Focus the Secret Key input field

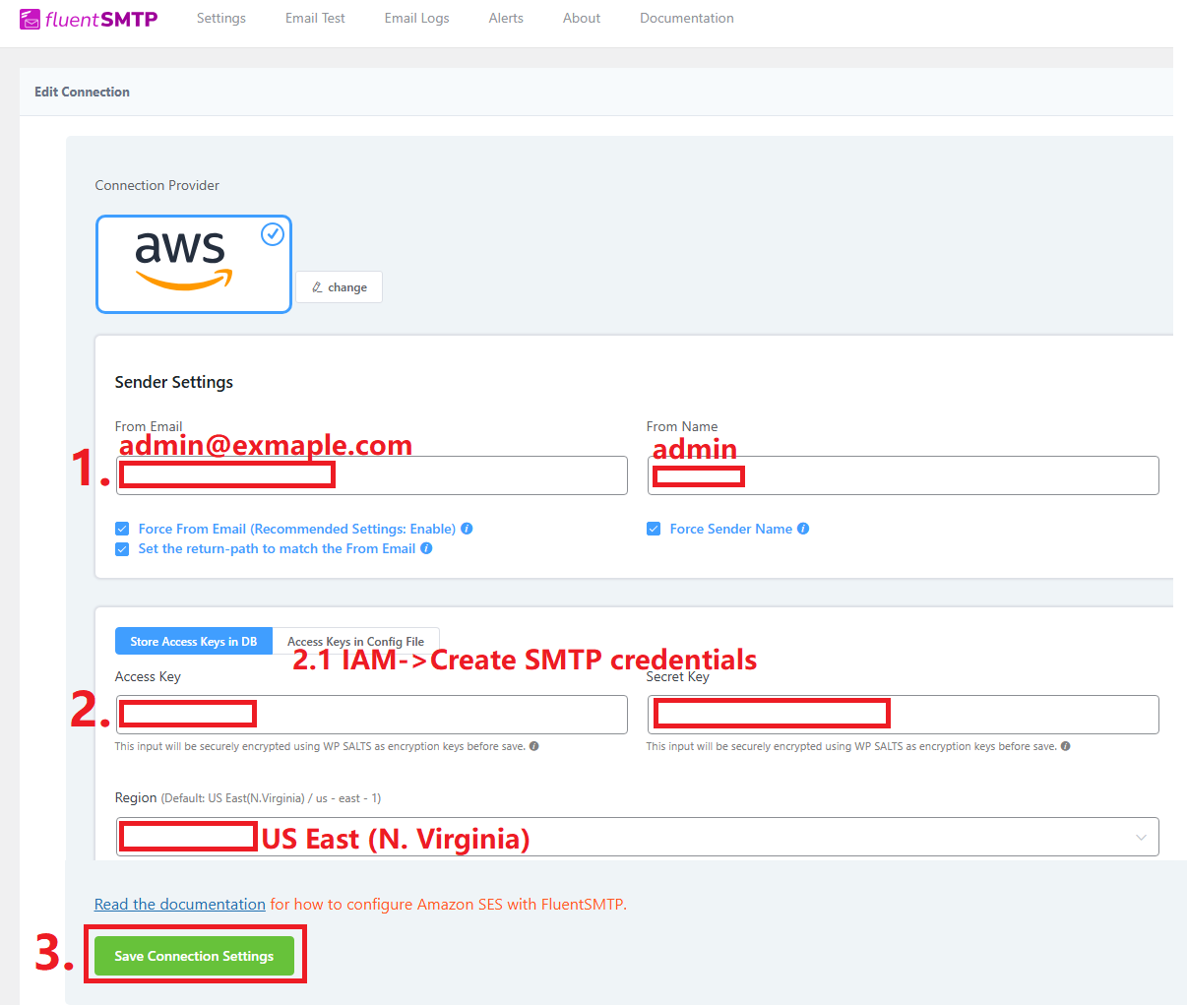click(903, 715)
